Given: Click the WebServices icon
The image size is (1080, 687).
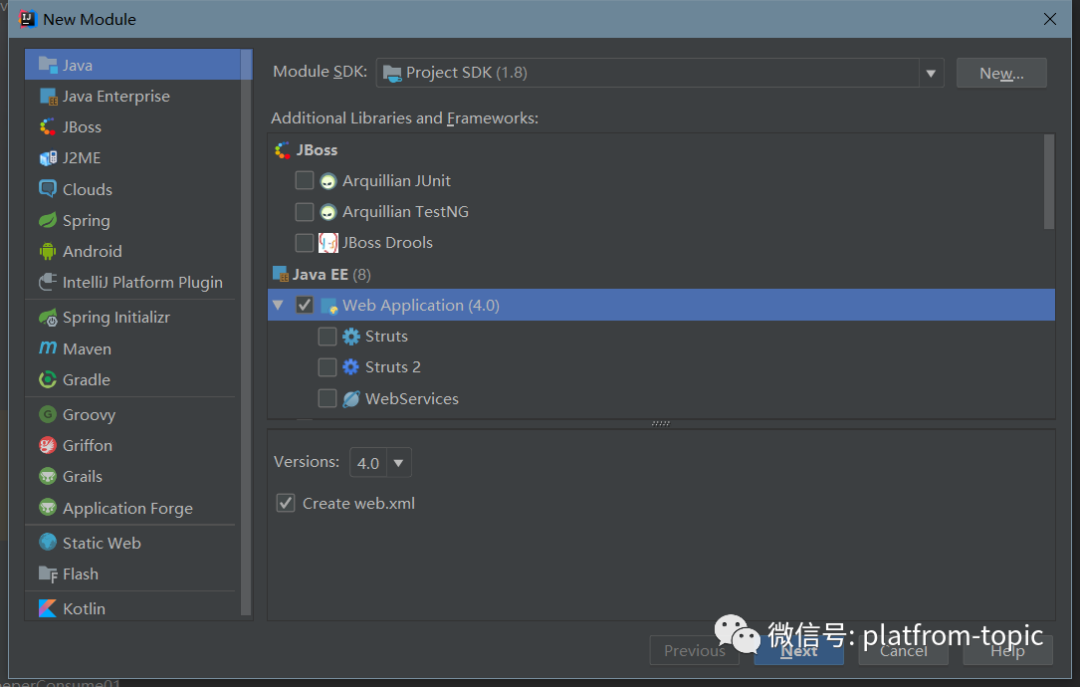Looking at the screenshot, I should 351,398.
